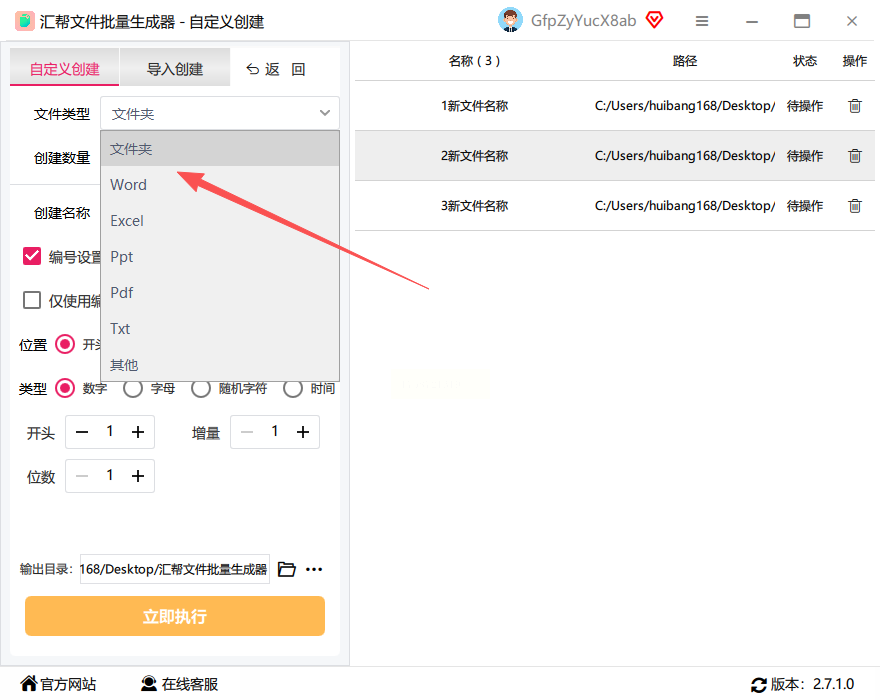Select Txt option in dropdown list

pyautogui.click(x=219, y=328)
